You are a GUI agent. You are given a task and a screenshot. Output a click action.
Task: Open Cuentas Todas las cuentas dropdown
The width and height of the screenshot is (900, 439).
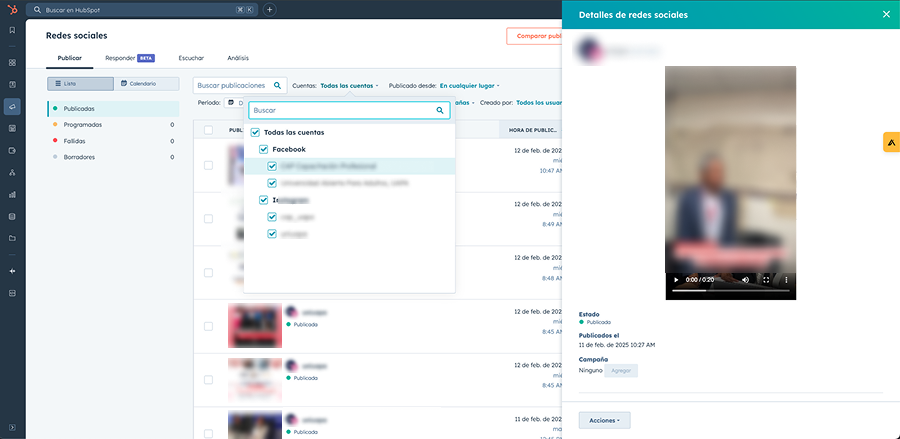[x=349, y=86]
